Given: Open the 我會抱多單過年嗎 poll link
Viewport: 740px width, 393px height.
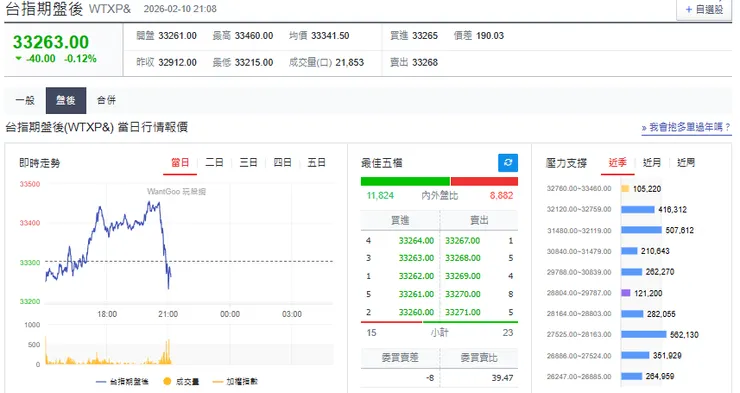Looking at the screenshot, I should 686,127.
